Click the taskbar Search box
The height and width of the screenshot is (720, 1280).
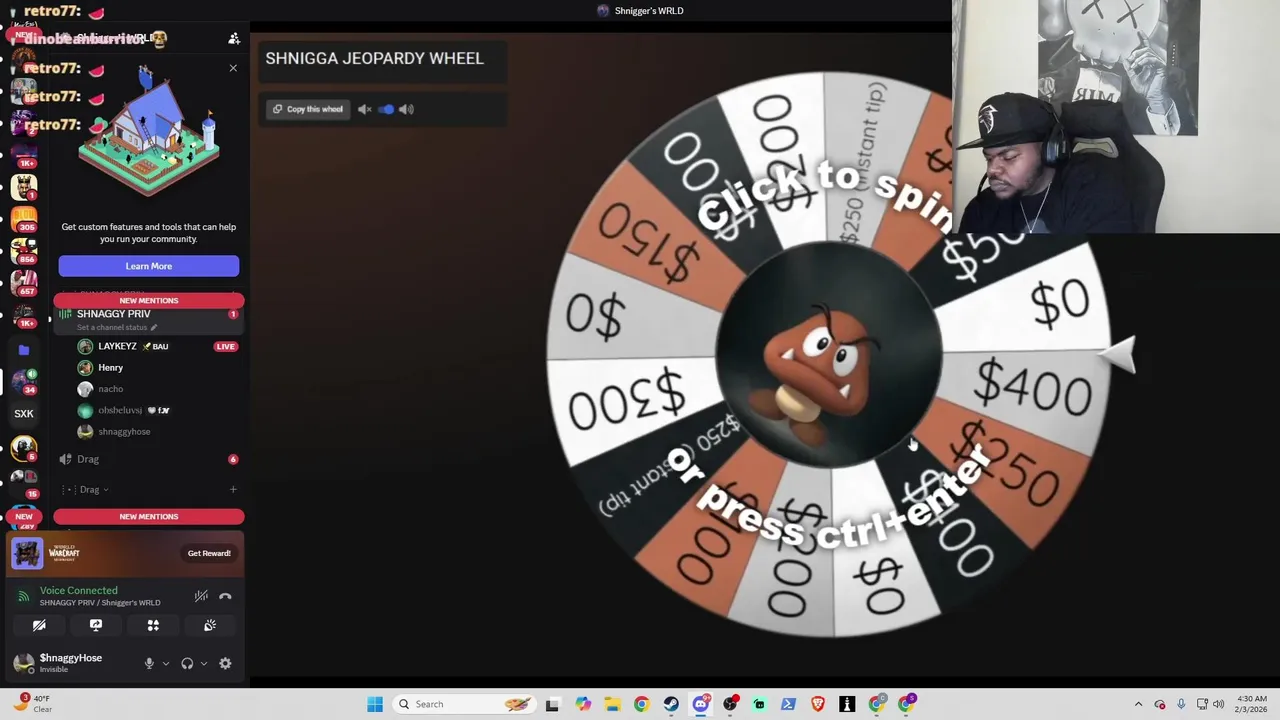pos(463,704)
